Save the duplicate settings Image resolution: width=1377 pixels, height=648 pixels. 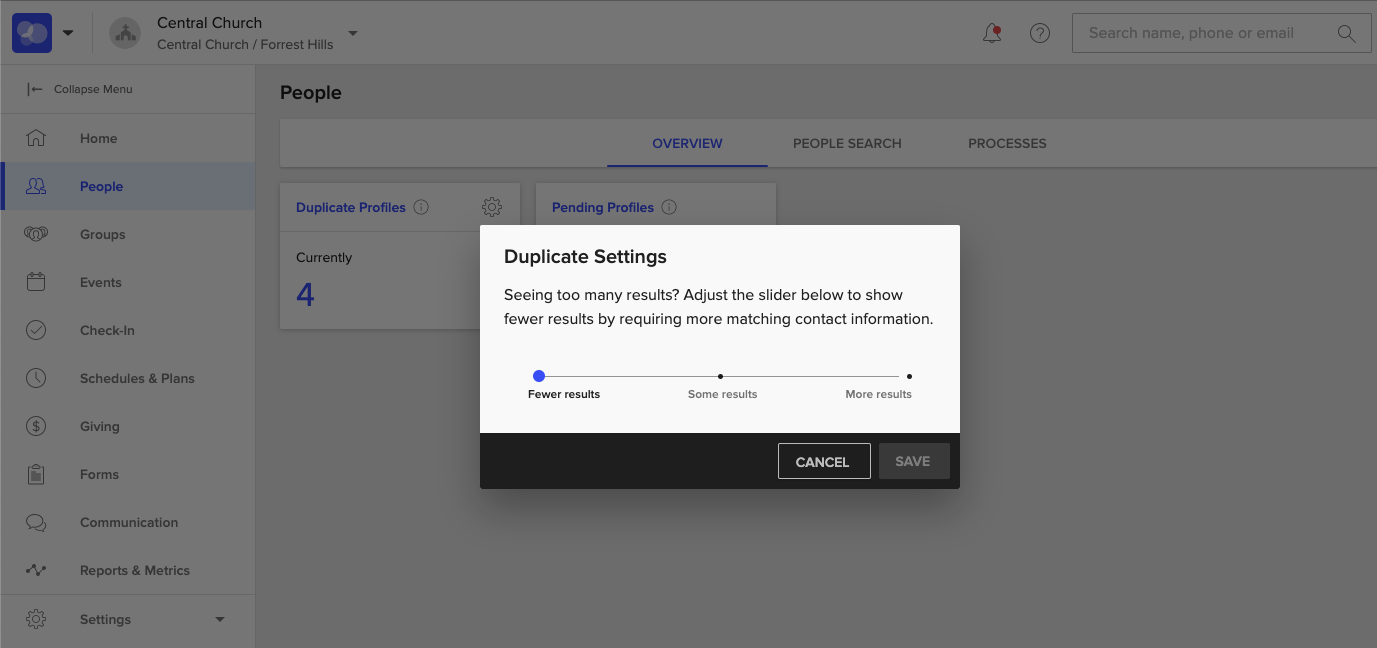pos(913,461)
